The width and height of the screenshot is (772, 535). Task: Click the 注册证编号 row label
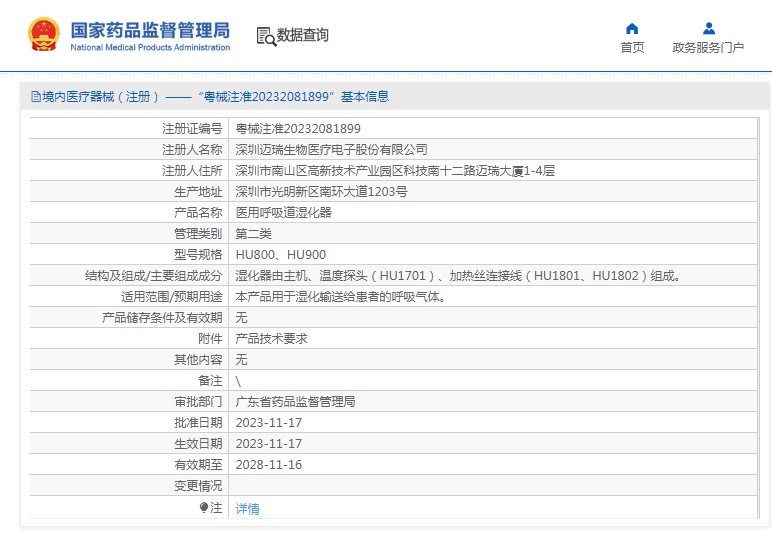point(192,129)
